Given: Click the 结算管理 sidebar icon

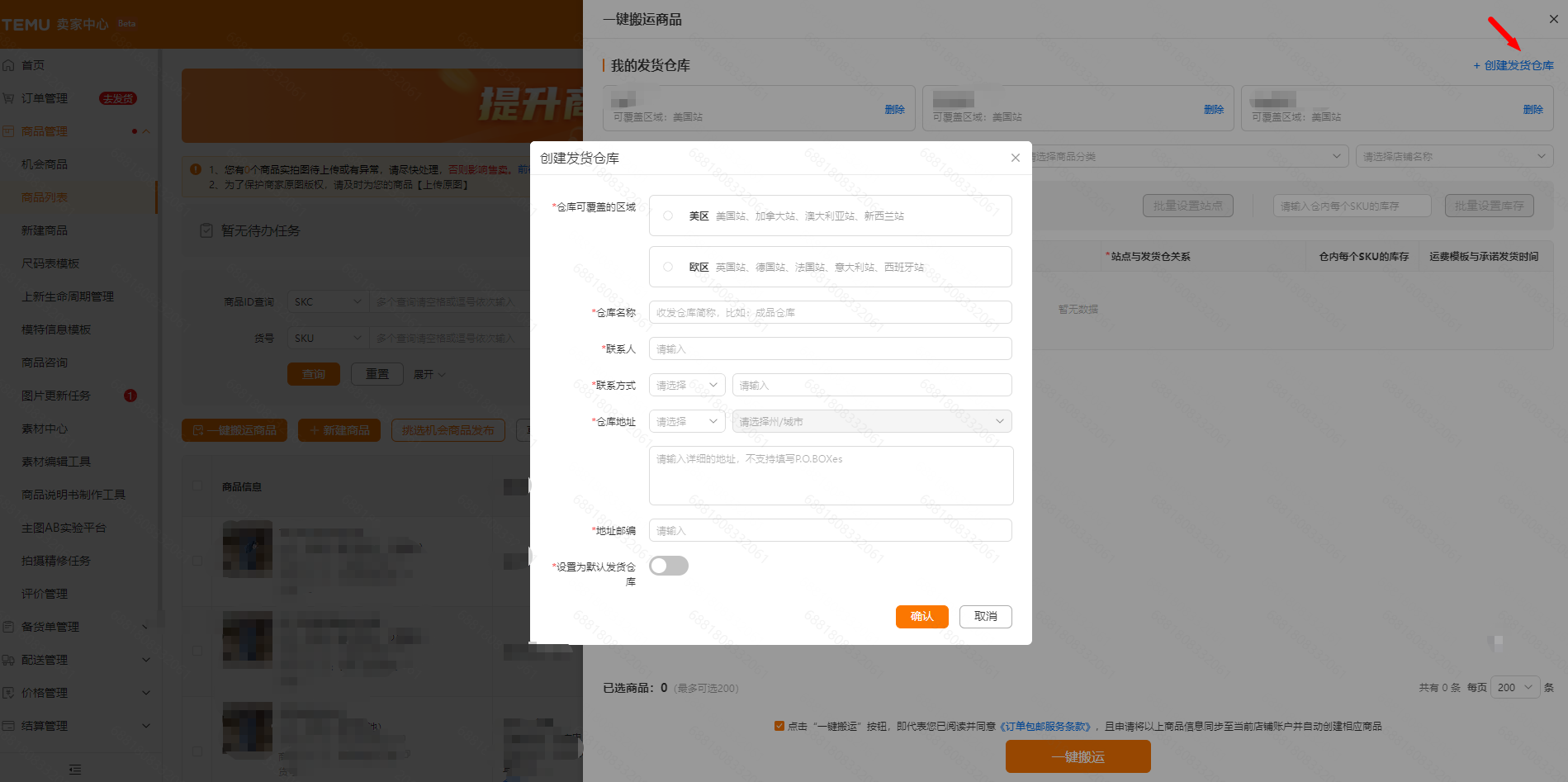Looking at the screenshot, I should [8, 726].
